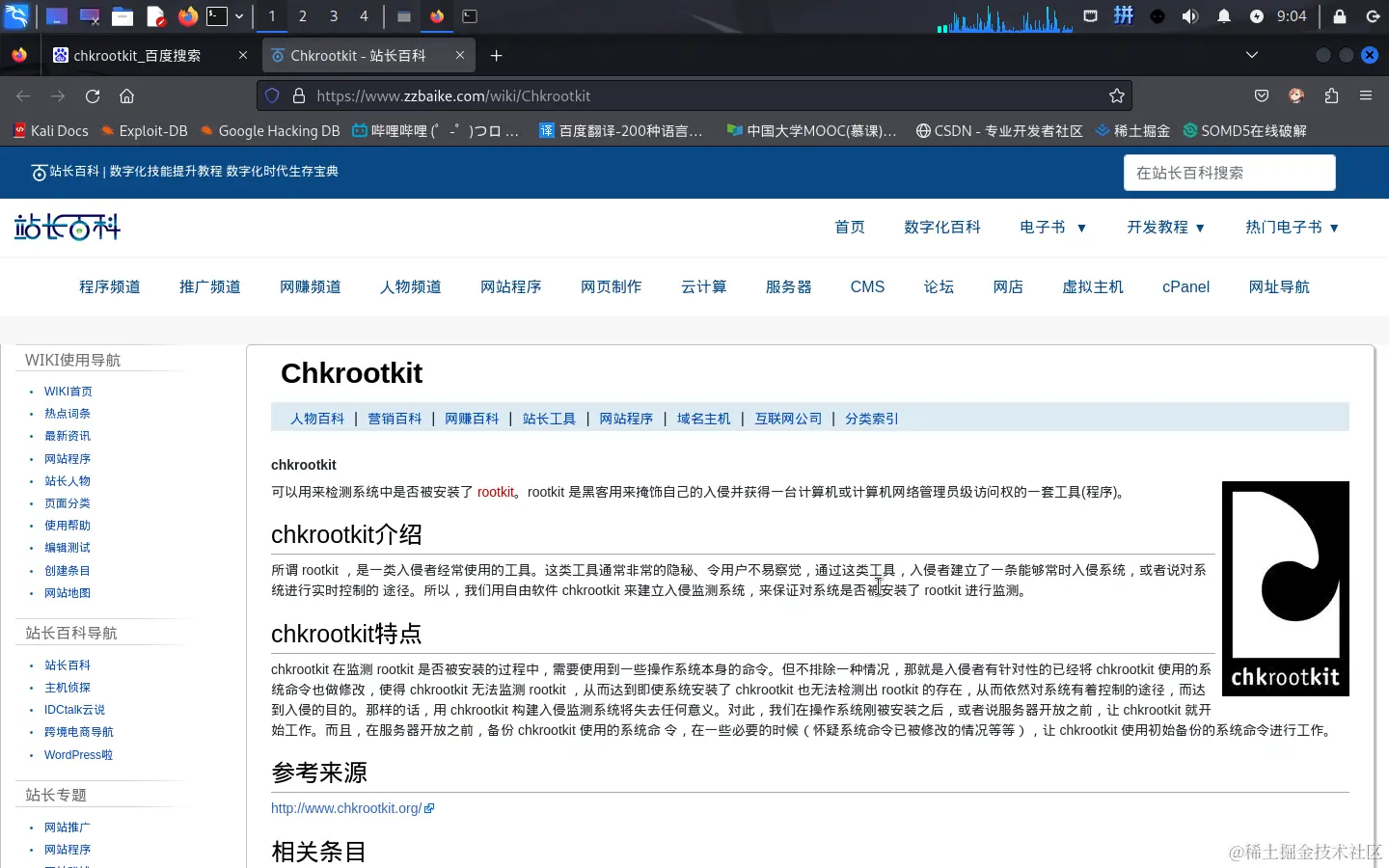This screenshot has width=1389, height=868.
Task: Open the 分类索引 category link
Action: (x=871, y=419)
